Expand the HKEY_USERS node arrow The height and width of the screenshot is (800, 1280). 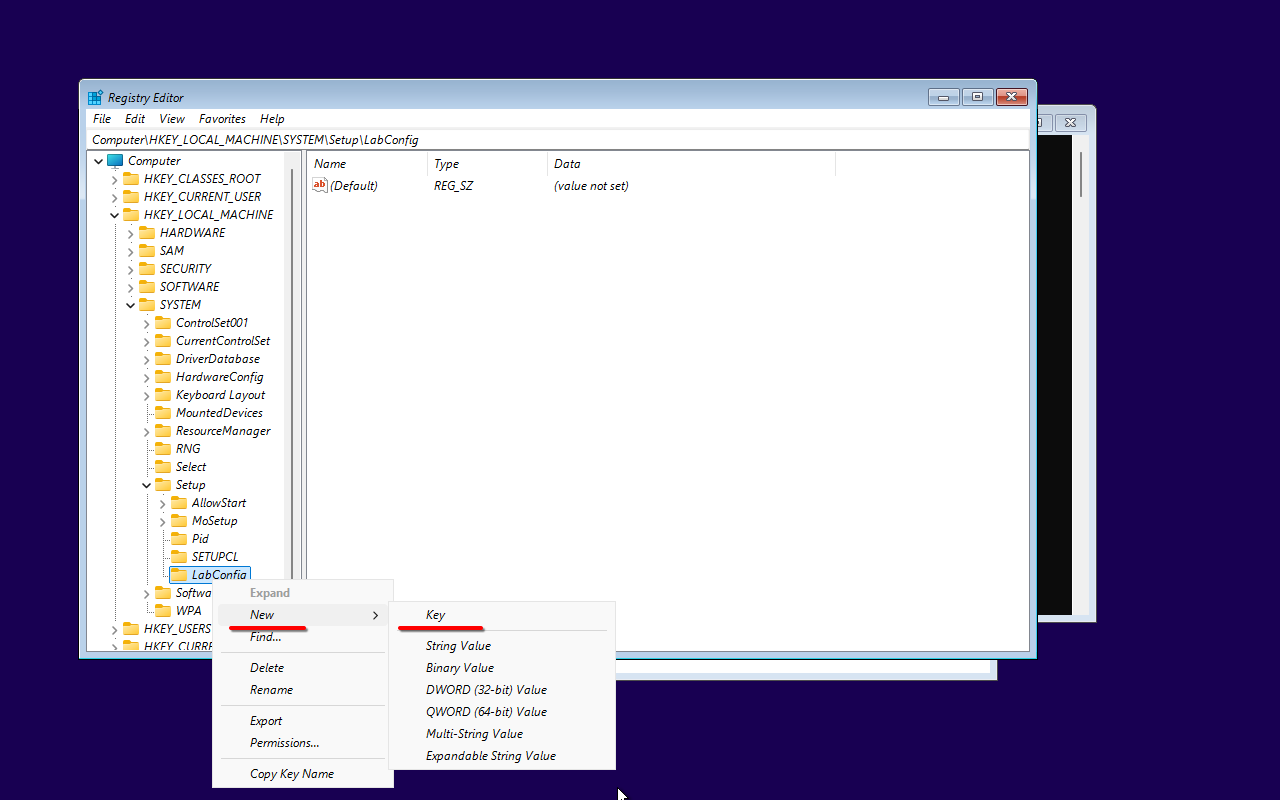tap(114, 629)
